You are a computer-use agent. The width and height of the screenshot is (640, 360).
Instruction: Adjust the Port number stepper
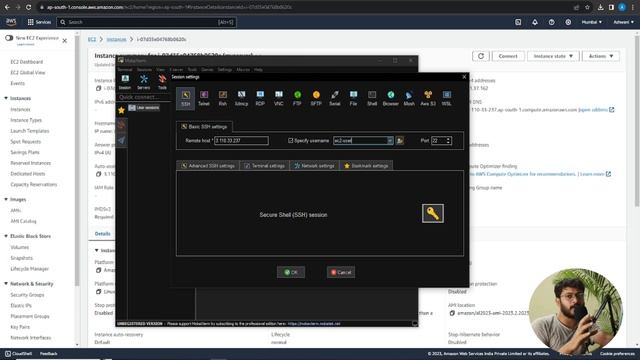tap(449, 140)
